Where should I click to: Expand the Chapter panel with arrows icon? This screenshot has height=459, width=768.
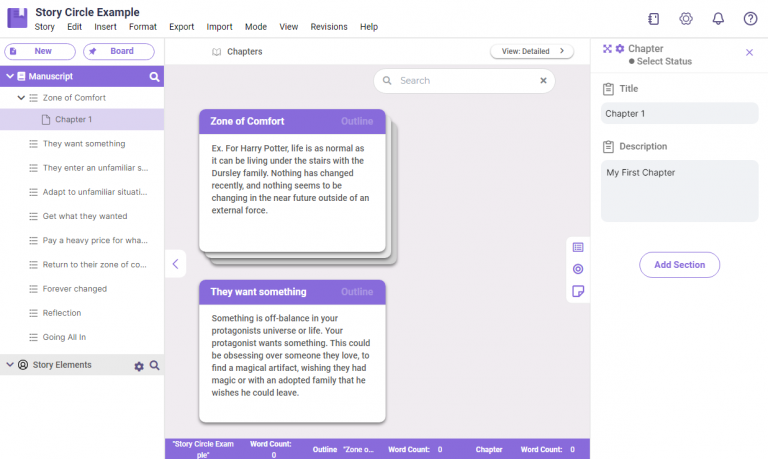click(x=607, y=49)
